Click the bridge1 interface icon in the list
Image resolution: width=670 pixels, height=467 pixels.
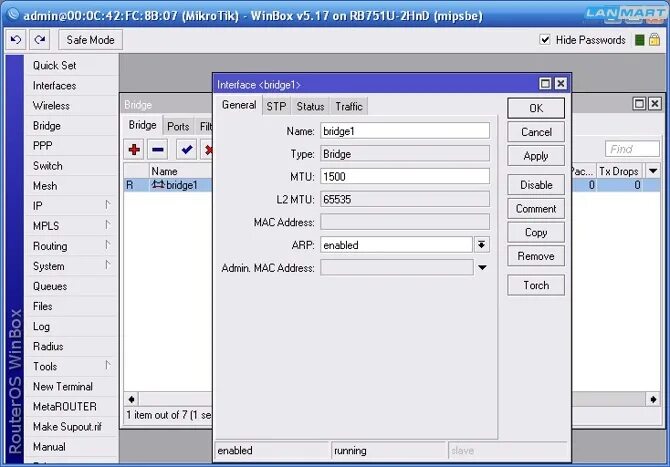coord(158,185)
